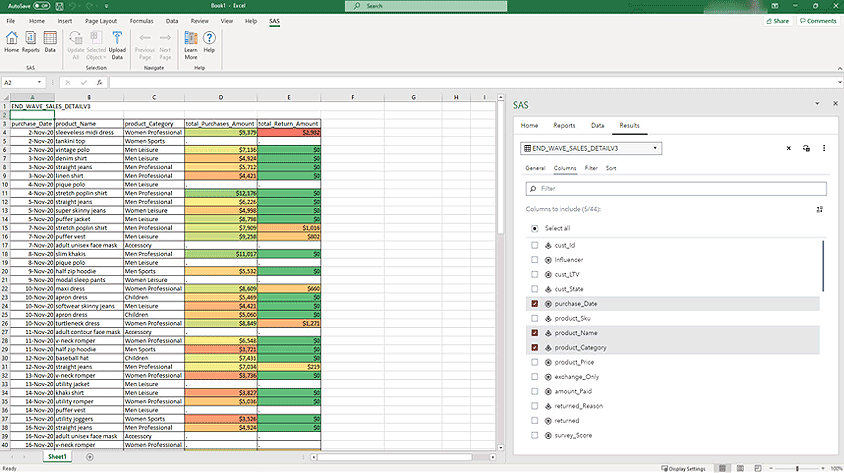Click the Search box in title bar
844x473 pixels.
(426, 6)
